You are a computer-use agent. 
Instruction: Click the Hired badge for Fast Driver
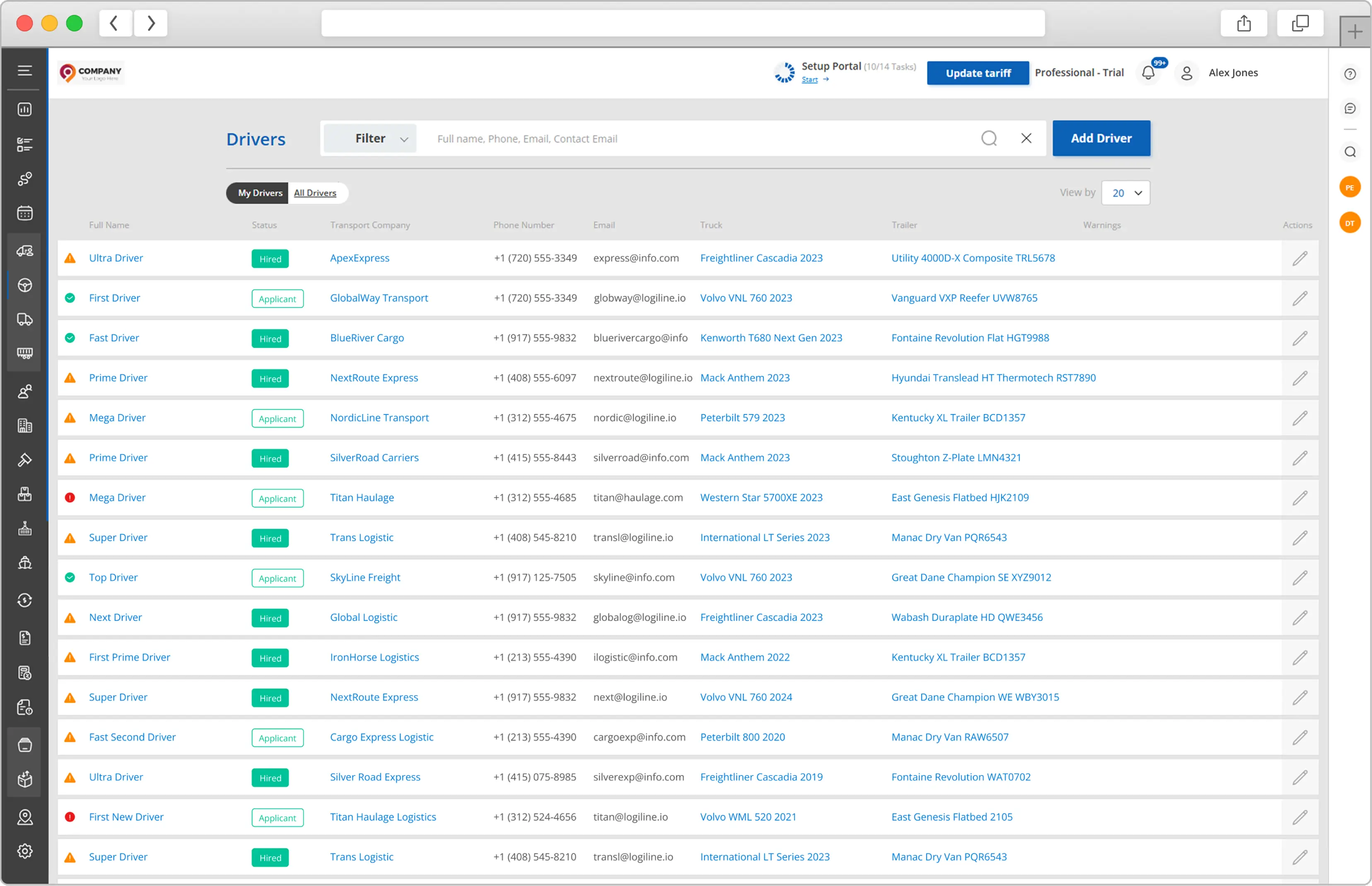[270, 338]
